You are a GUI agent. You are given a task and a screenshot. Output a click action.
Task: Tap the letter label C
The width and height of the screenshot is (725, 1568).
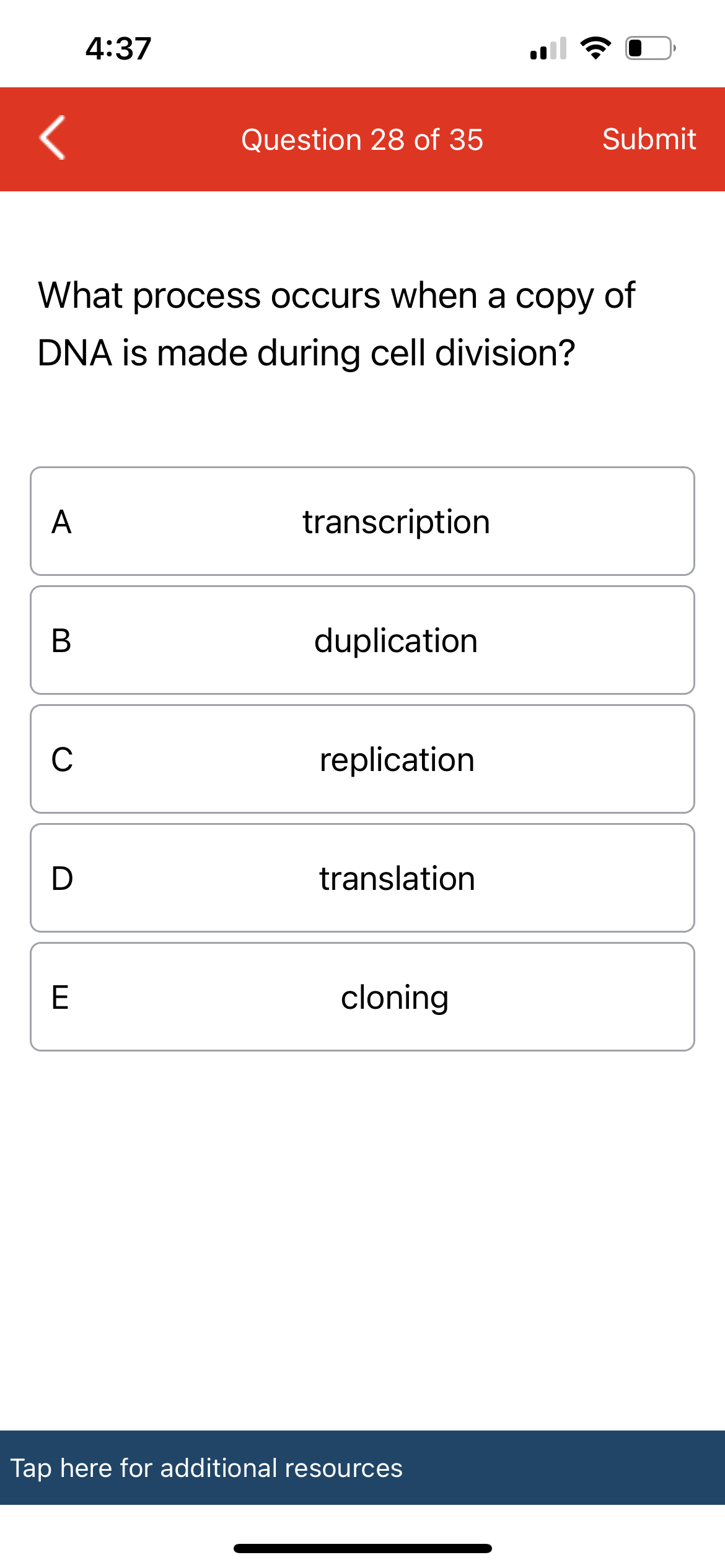[x=64, y=760]
